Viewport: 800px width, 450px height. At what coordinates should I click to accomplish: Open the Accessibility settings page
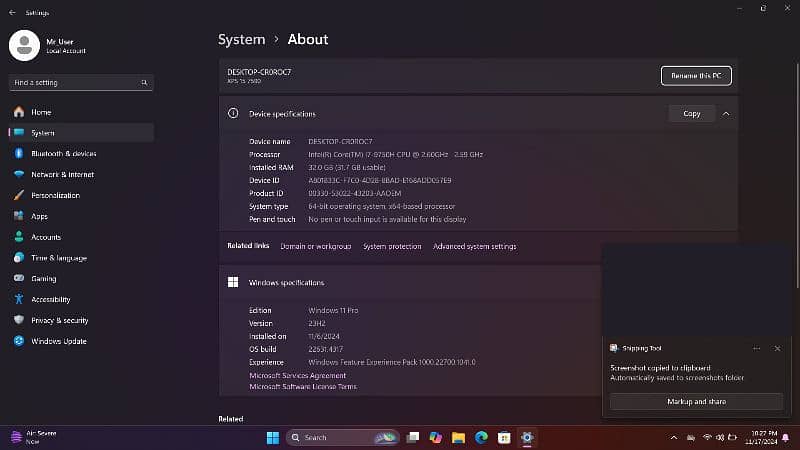50,299
